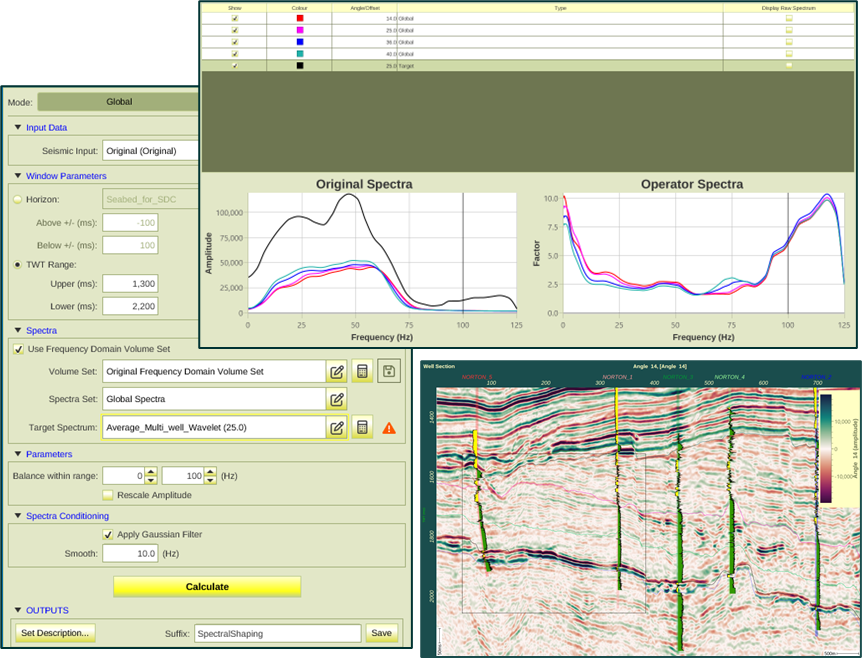862x658 pixels.
Task: Collapse the Input Data section
Action: click(17, 127)
